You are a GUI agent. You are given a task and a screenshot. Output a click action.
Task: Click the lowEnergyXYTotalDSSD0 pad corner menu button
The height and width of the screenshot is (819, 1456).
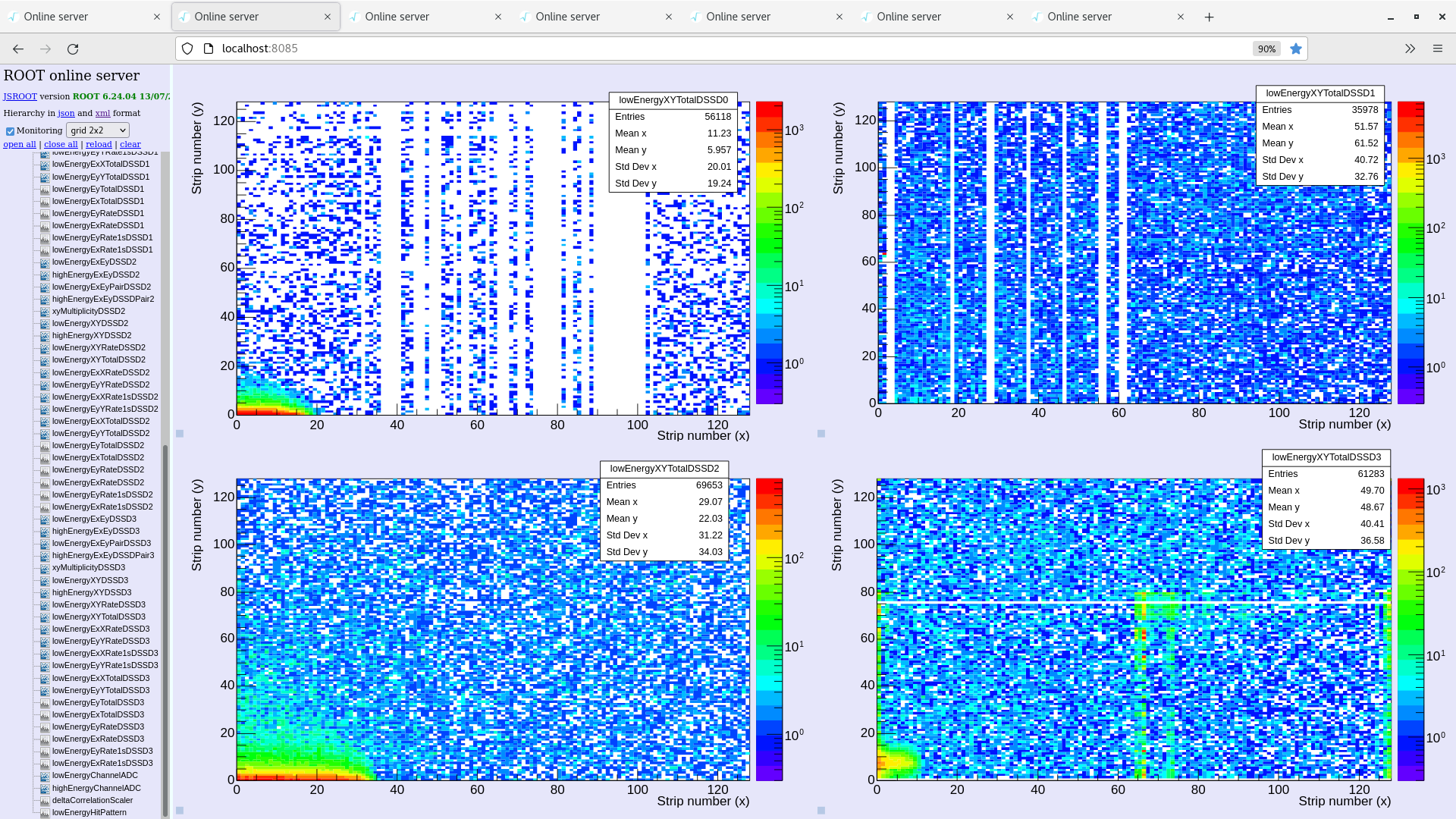pos(180,434)
